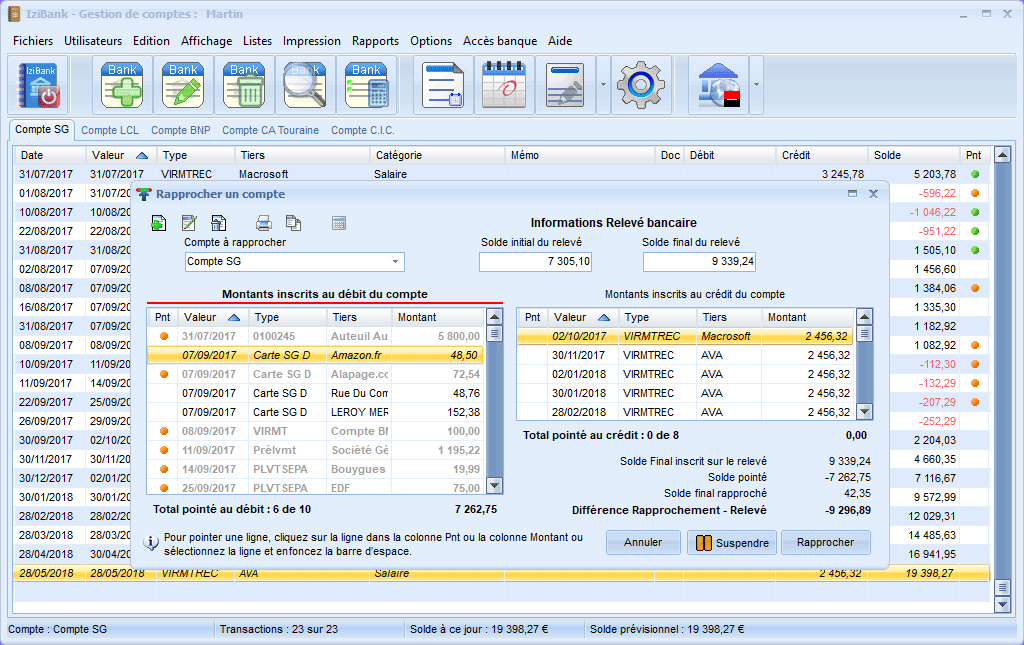This screenshot has height=645, width=1024.
Task: Click the calculator icon in reconcile dialog
Action: tap(339, 223)
